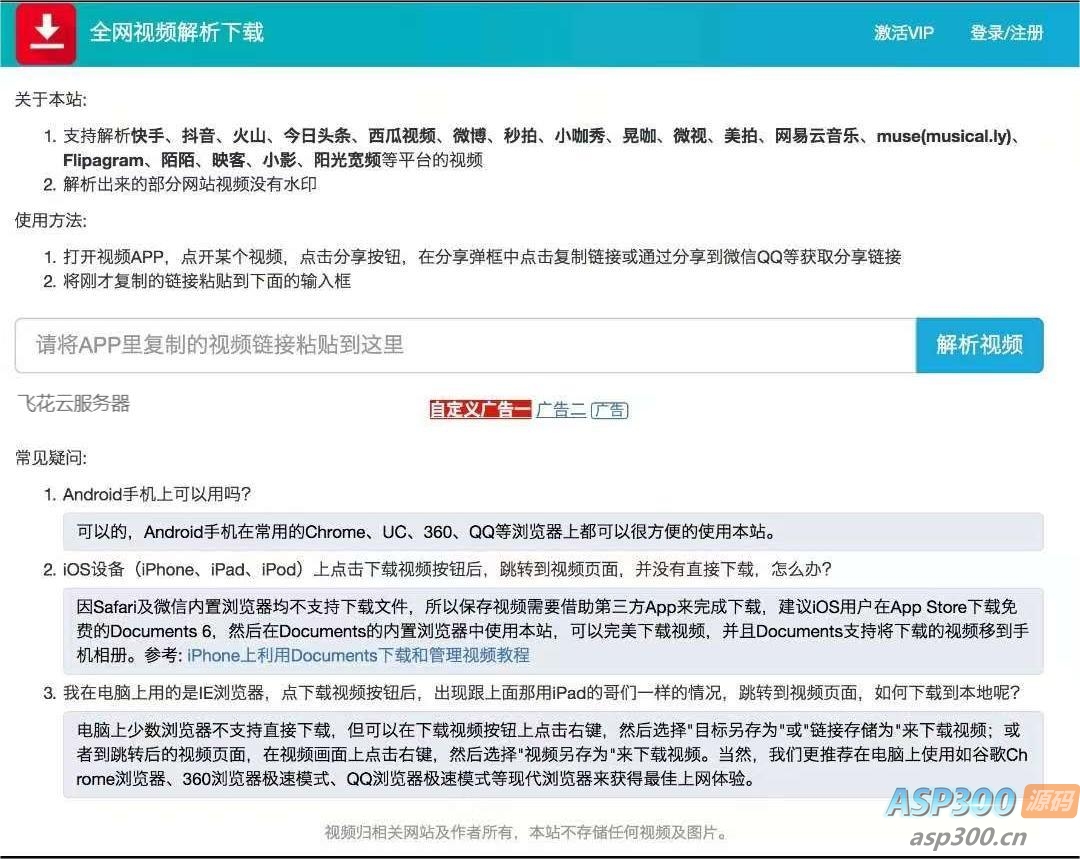Open the 激活VIP navigation item

pos(903,33)
